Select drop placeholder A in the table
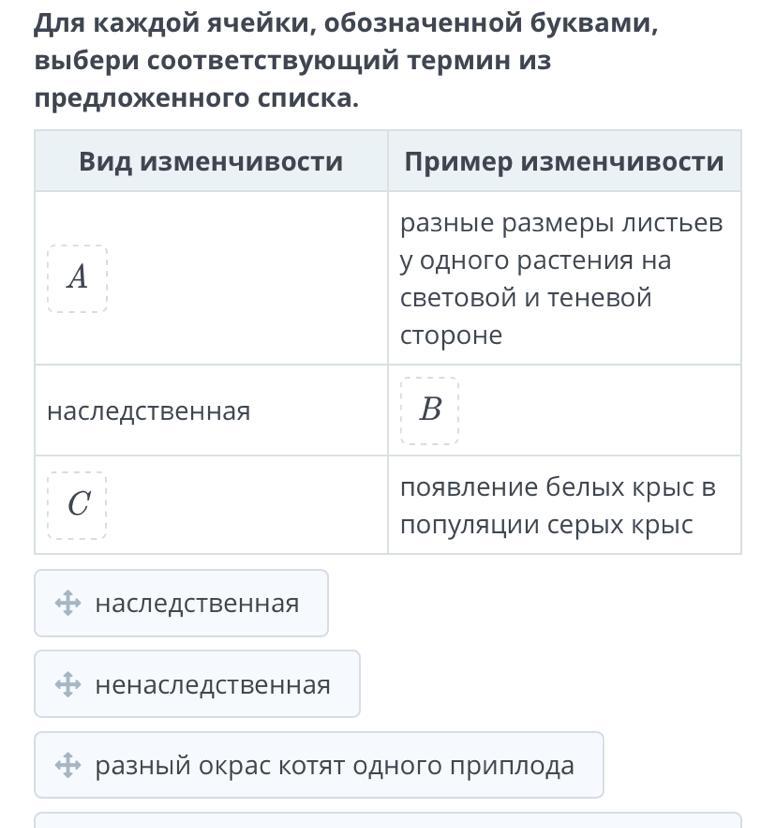The image size is (774, 828). [x=78, y=278]
